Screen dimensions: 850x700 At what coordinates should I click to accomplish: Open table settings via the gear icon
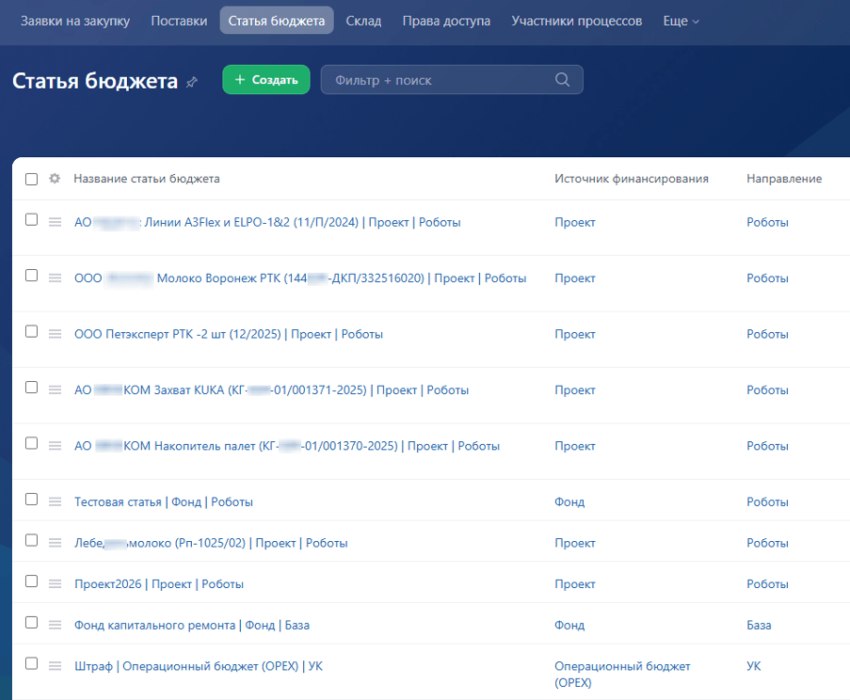[55, 178]
